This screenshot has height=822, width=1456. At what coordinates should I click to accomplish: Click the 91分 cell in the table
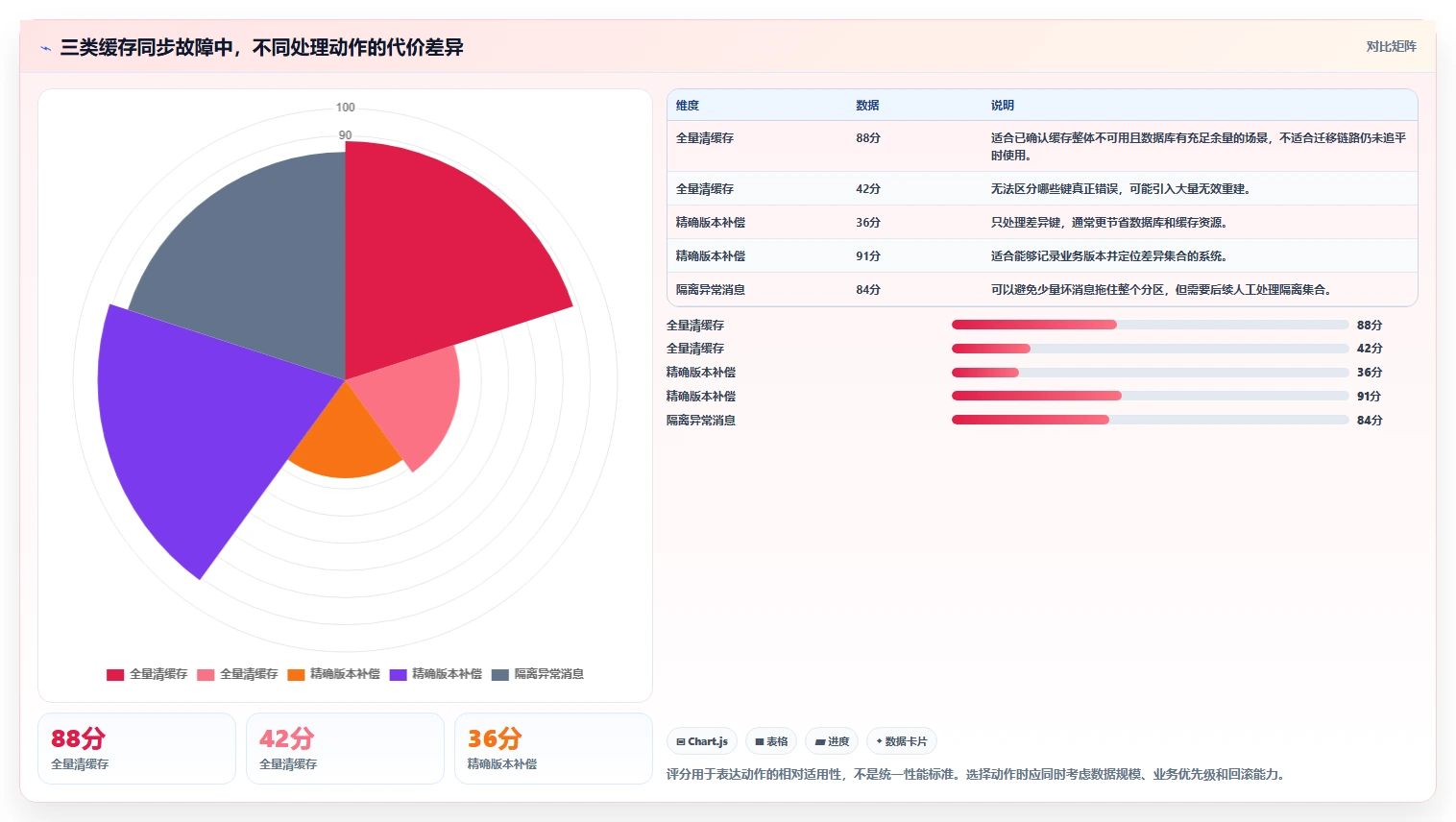click(x=868, y=256)
